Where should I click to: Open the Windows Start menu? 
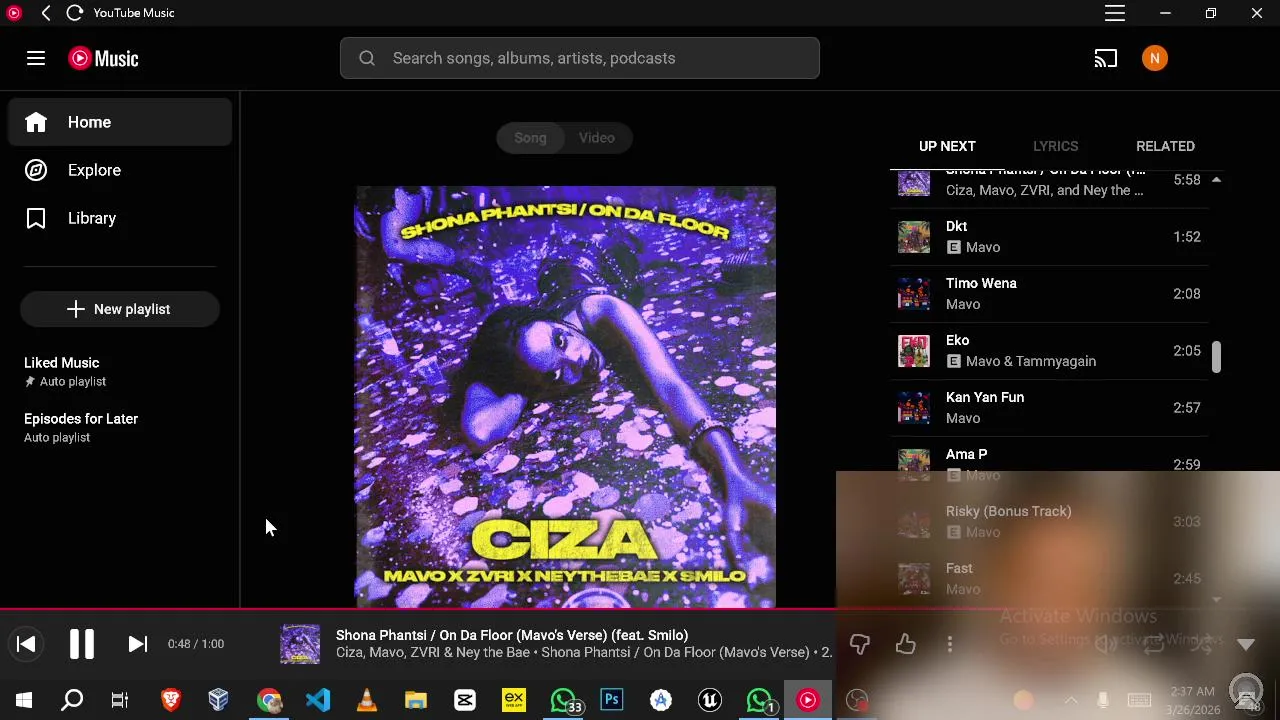click(24, 701)
